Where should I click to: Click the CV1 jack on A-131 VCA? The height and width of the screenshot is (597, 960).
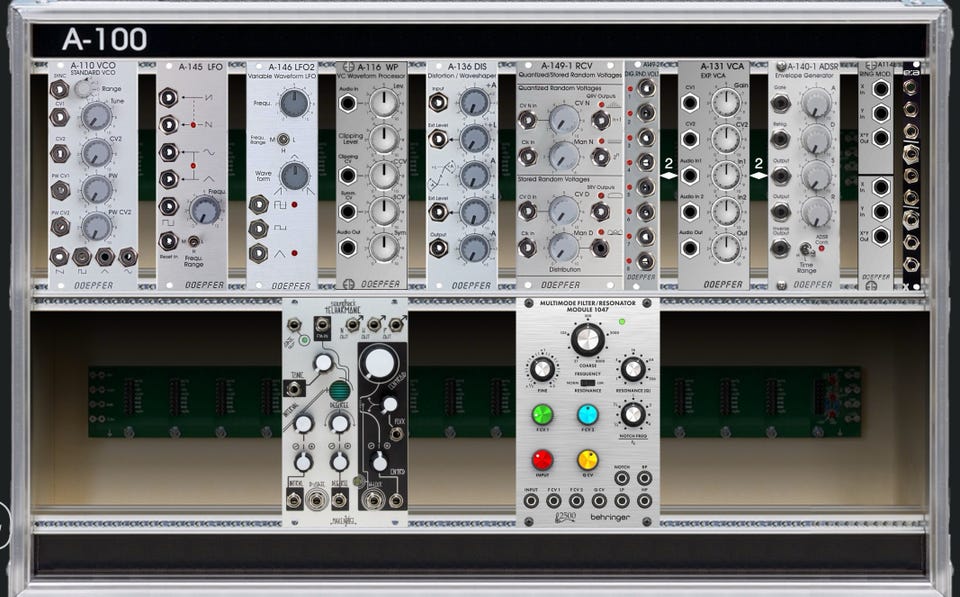(689, 103)
